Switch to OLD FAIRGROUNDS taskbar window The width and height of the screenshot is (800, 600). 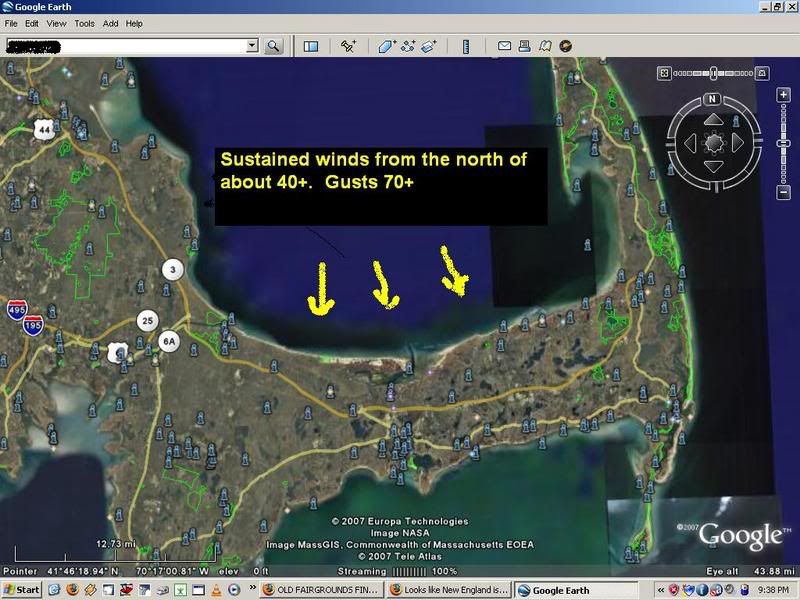[322, 590]
